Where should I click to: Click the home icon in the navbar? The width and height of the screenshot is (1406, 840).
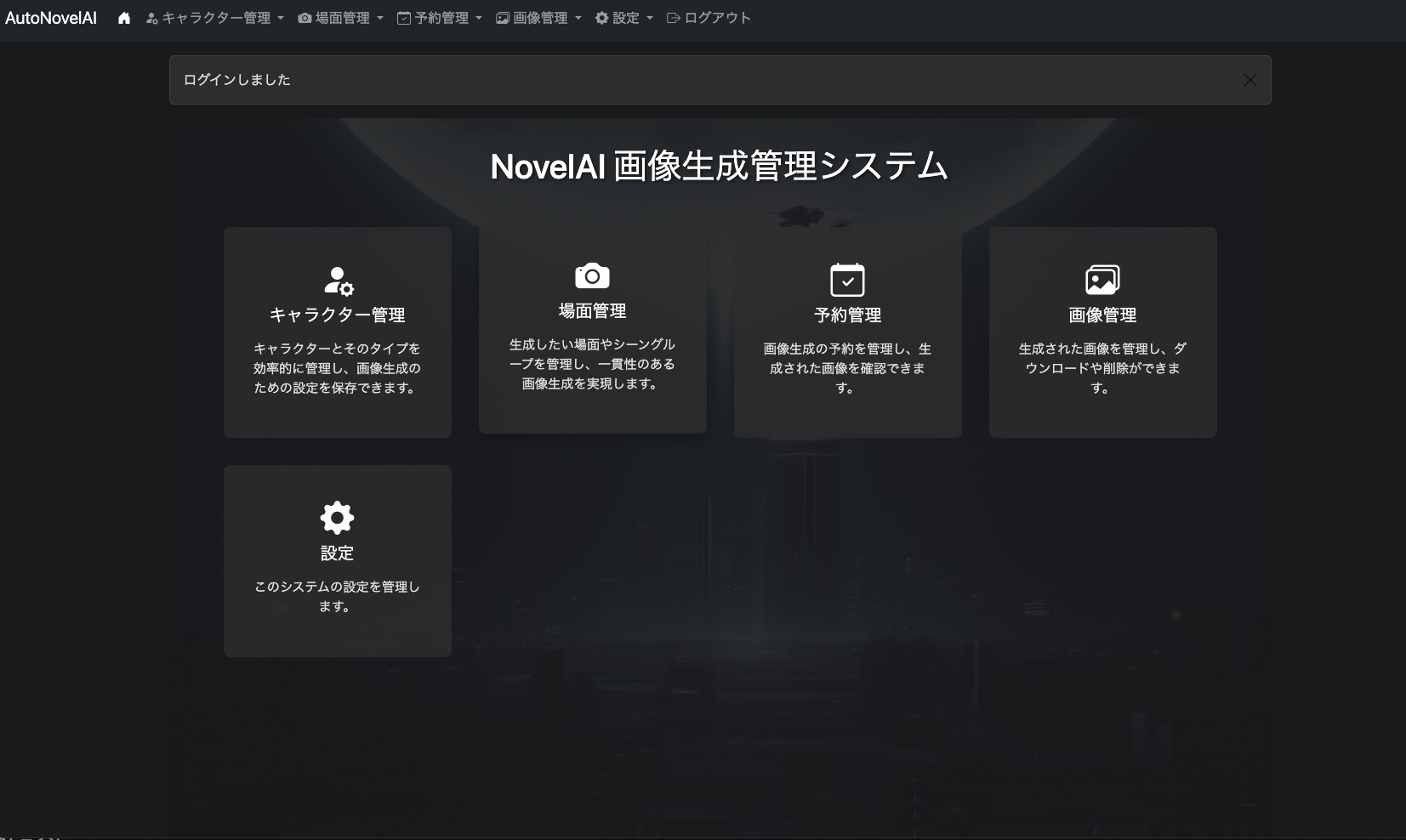click(x=124, y=17)
